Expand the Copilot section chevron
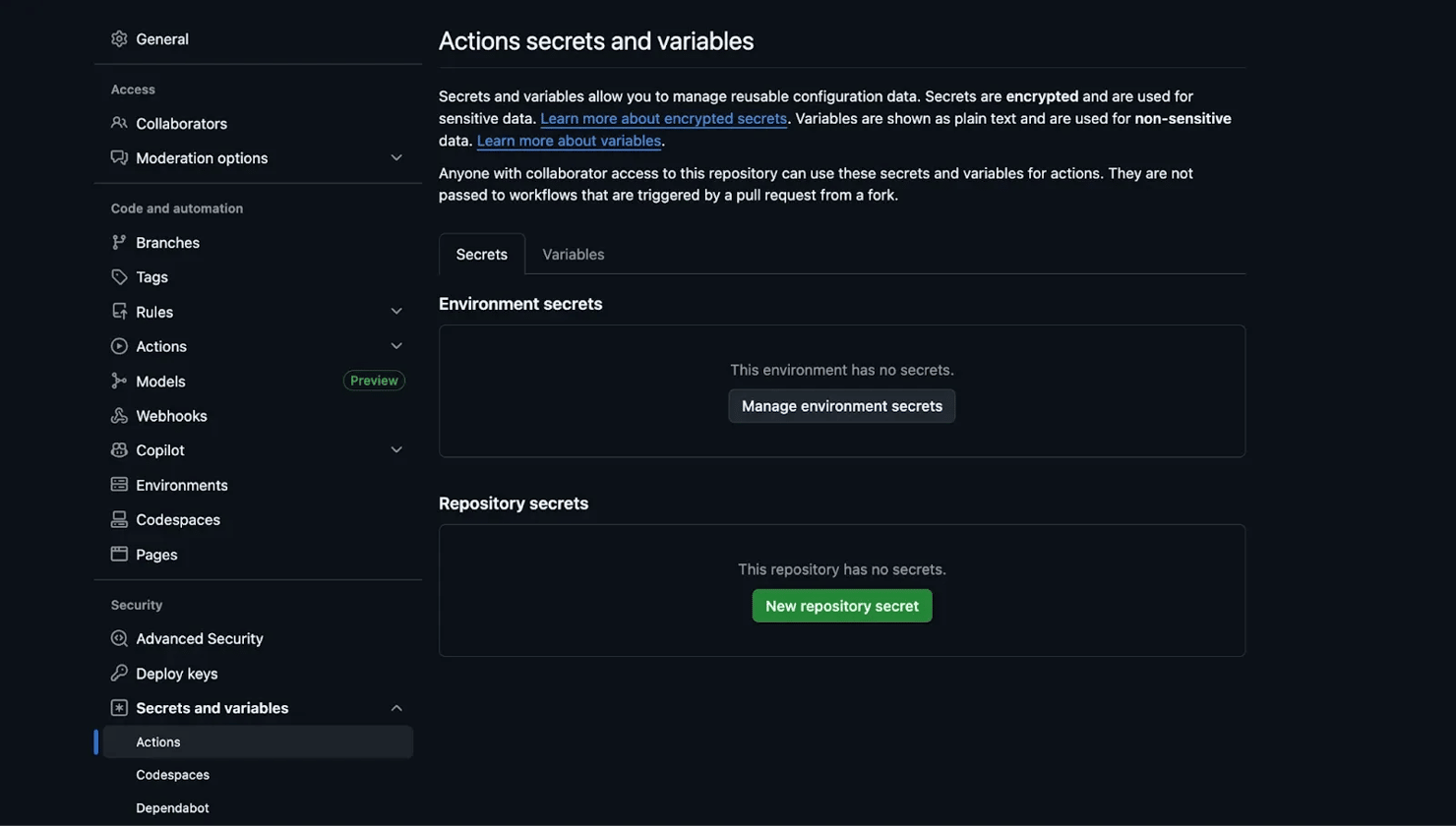 pos(396,450)
